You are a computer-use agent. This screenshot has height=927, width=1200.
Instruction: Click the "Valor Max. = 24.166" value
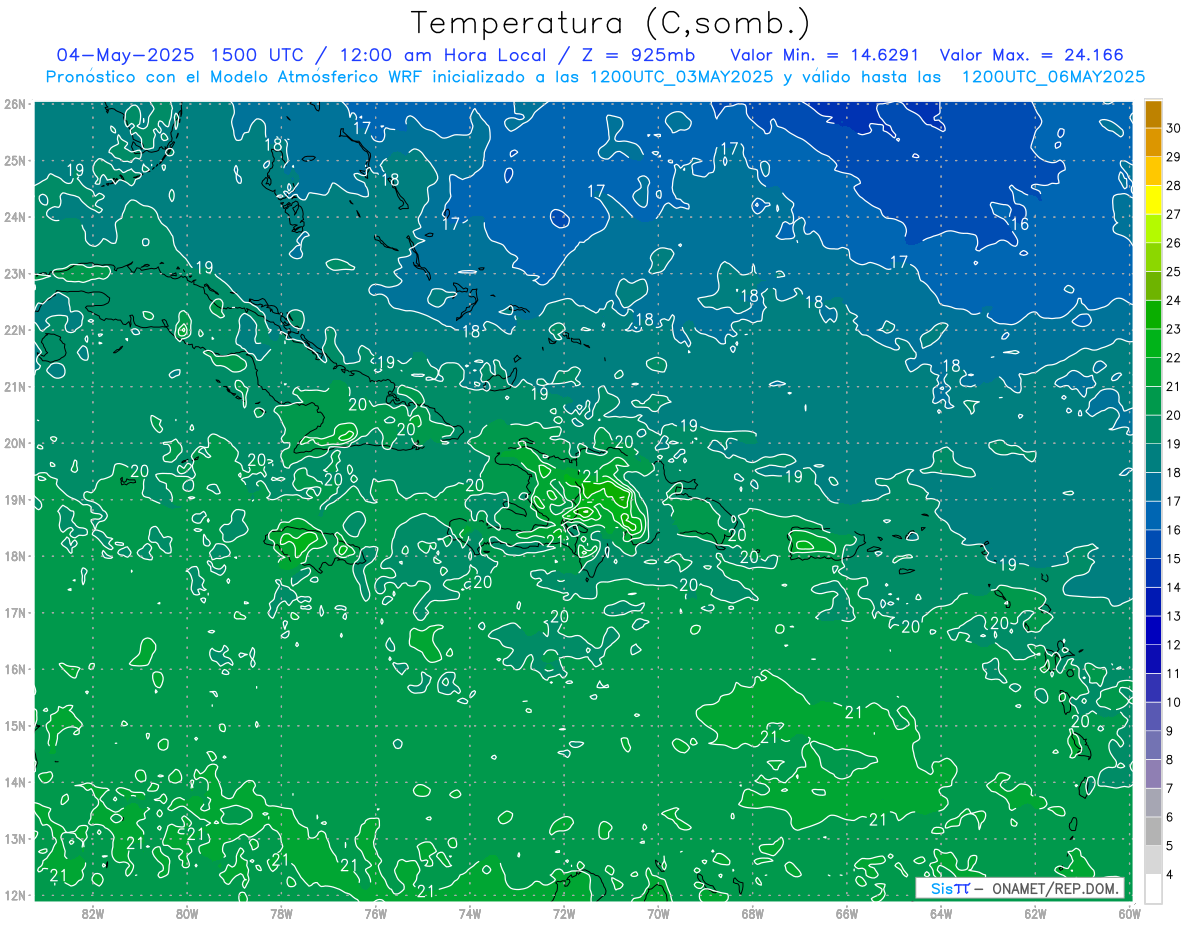1031,55
